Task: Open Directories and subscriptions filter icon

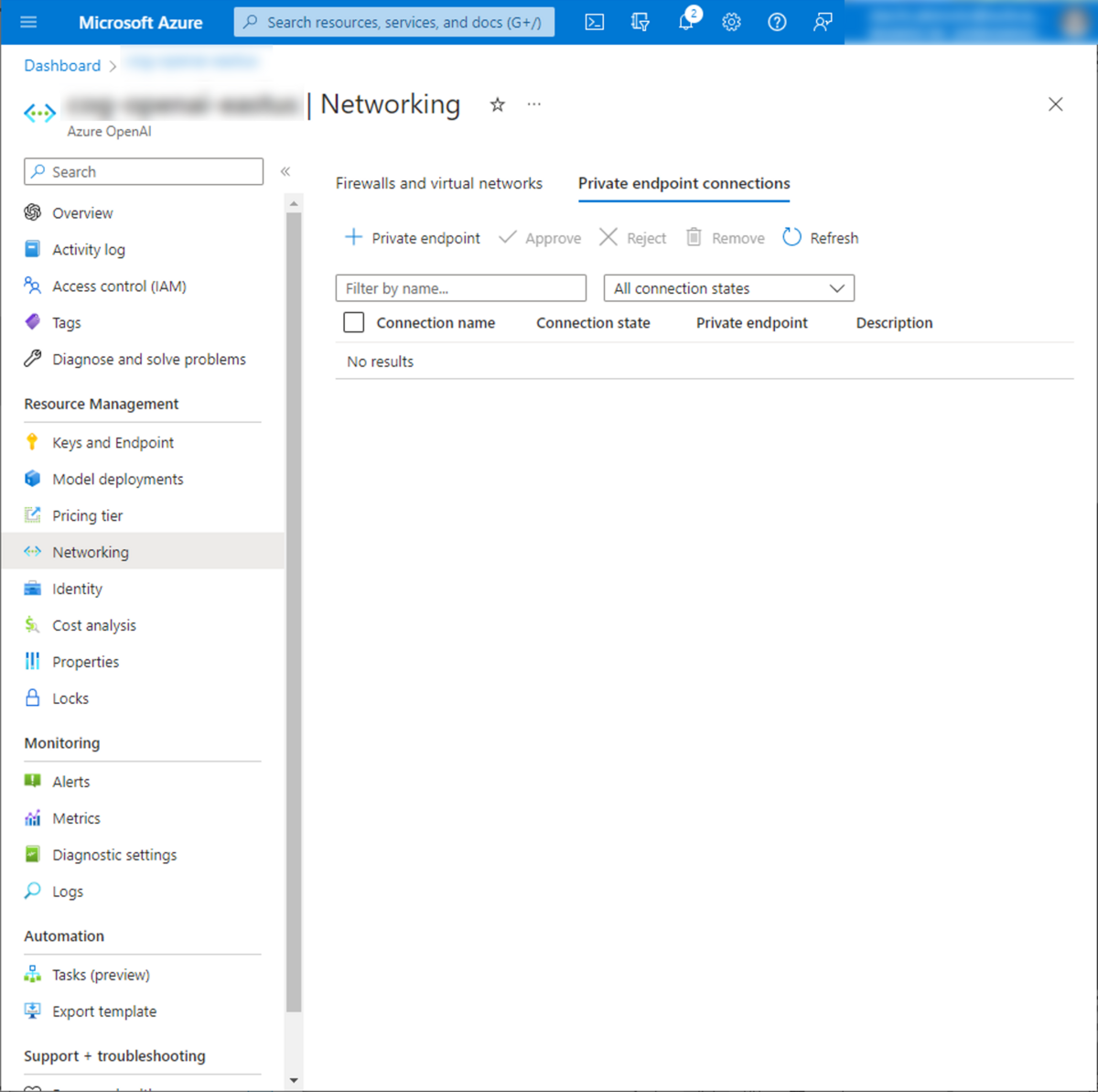Action: point(640,22)
